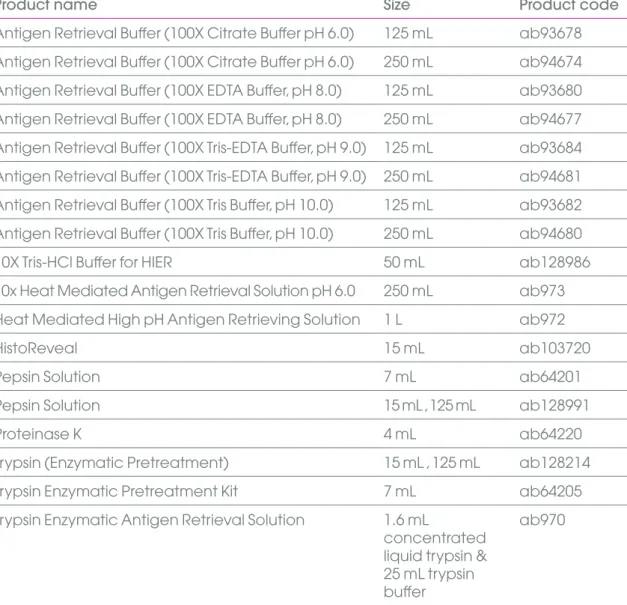The height and width of the screenshot is (605, 627).
Task: Open product code ab93684
Action: point(550,148)
